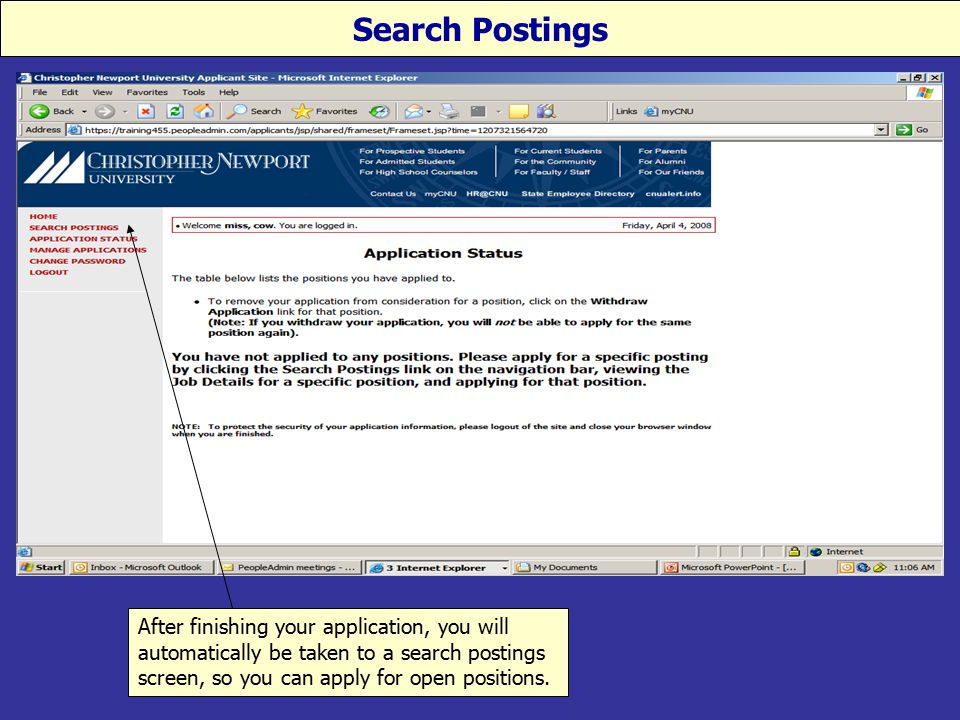960x720 pixels.
Task: Click For Alumni link
Action: pos(662,162)
